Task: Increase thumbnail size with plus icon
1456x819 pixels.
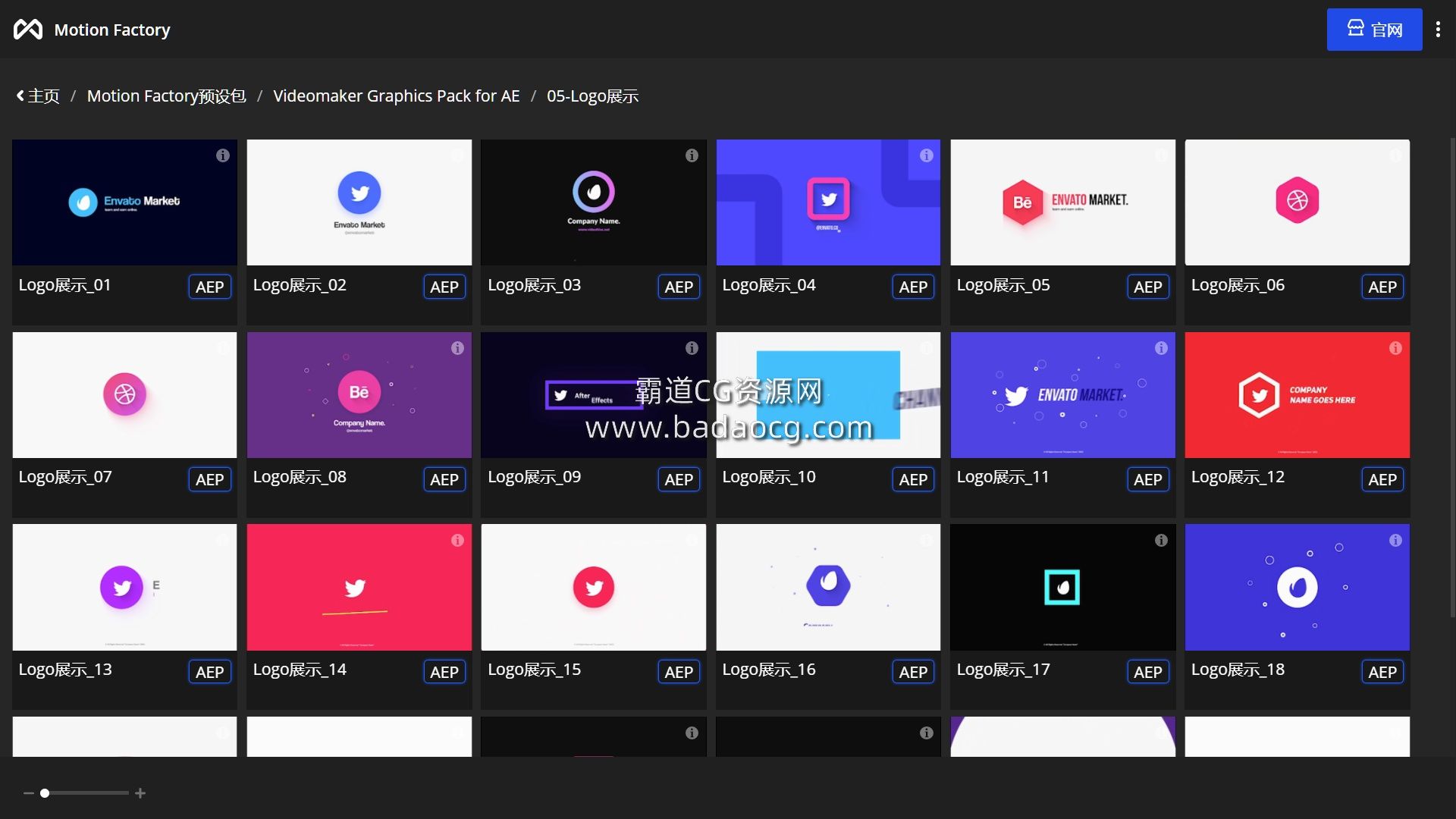Action: (x=140, y=793)
